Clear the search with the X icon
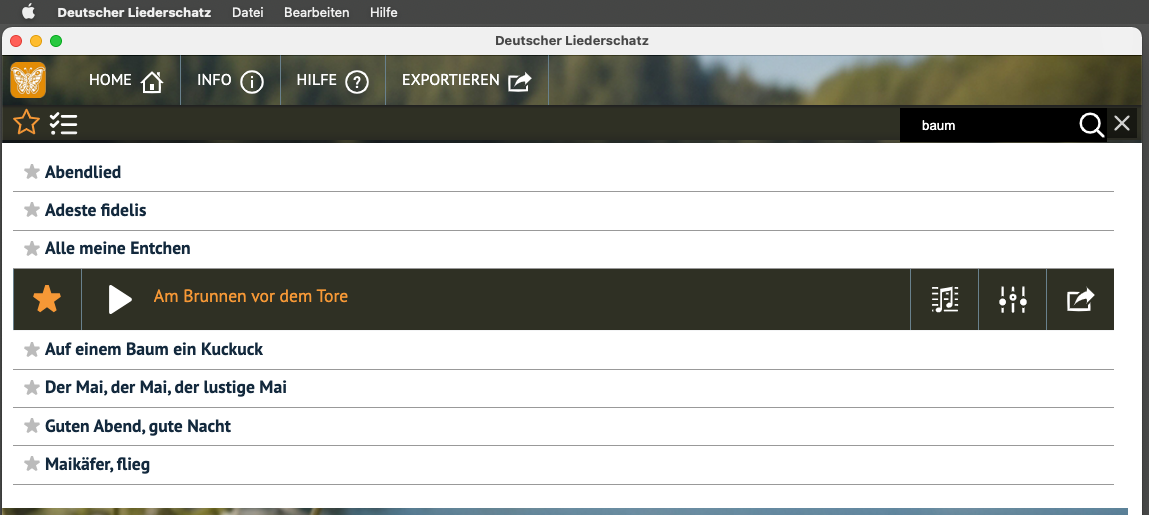The height and width of the screenshot is (515, 1149). [1122, 124]
